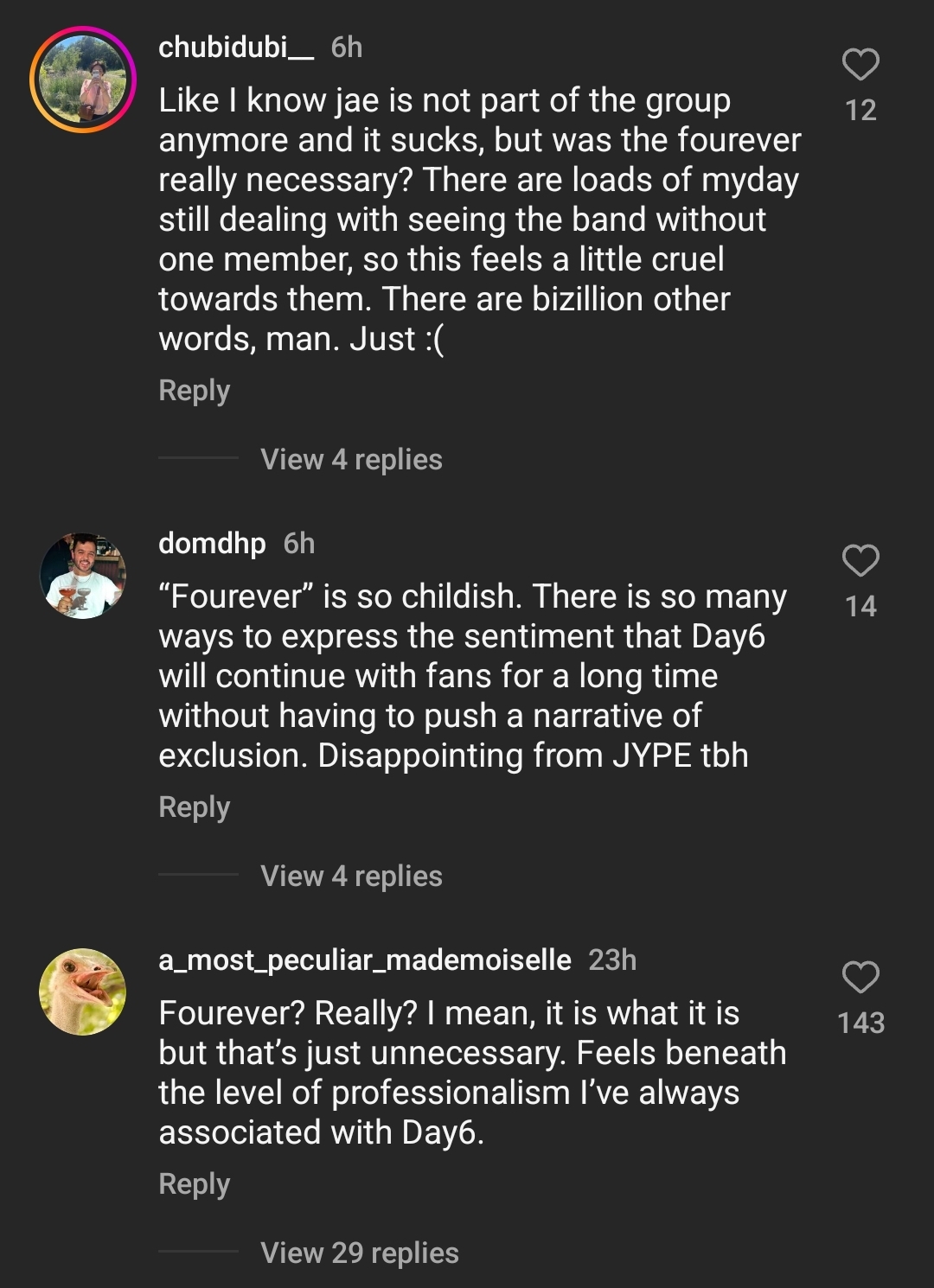The image size is (934, 1288).
Task: Like chubidubi__'s comment with the heart
Action: [860, 65]
